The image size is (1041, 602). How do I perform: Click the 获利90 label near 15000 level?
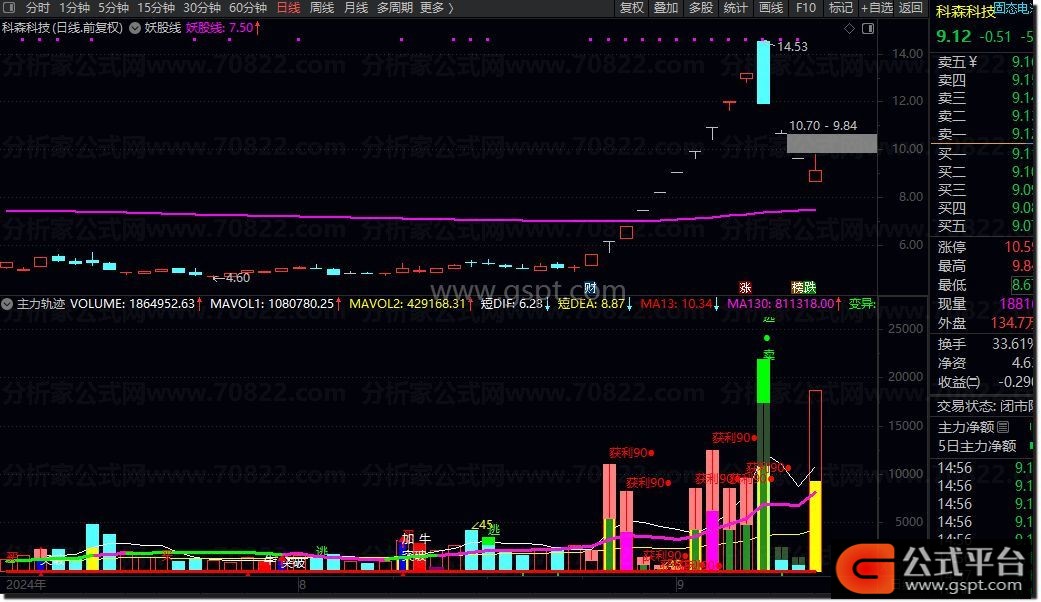pyautogui.click(x=735, y=438)
